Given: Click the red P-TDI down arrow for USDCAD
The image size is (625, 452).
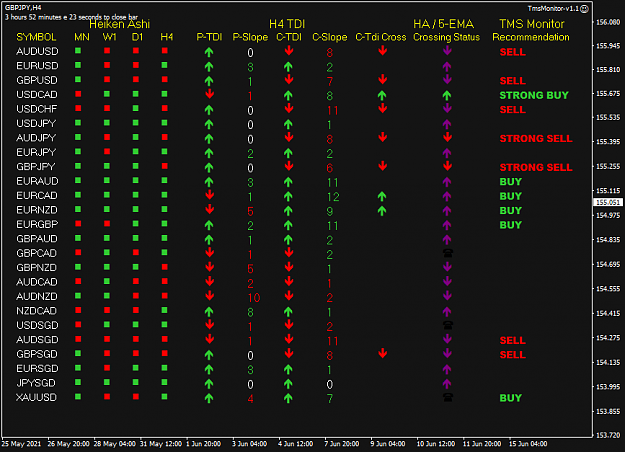Looking at the screenshot, I should coord(209,94).
